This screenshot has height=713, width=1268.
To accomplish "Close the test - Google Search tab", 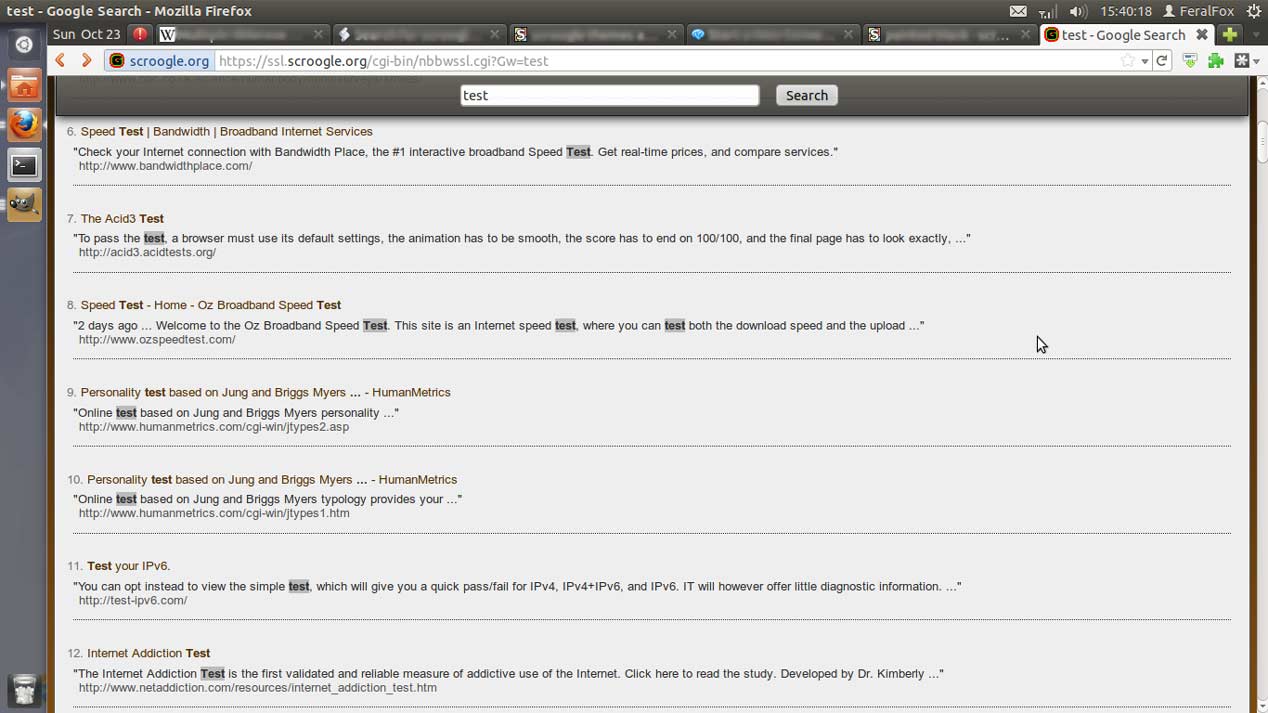I will [x=1202, y=34].
